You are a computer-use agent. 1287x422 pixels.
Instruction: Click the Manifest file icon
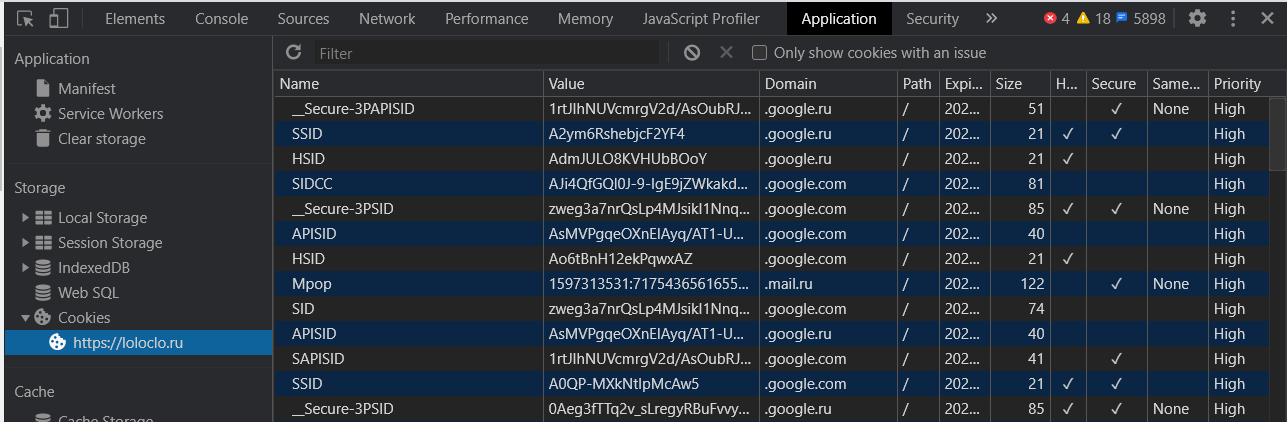click(43, 89)
